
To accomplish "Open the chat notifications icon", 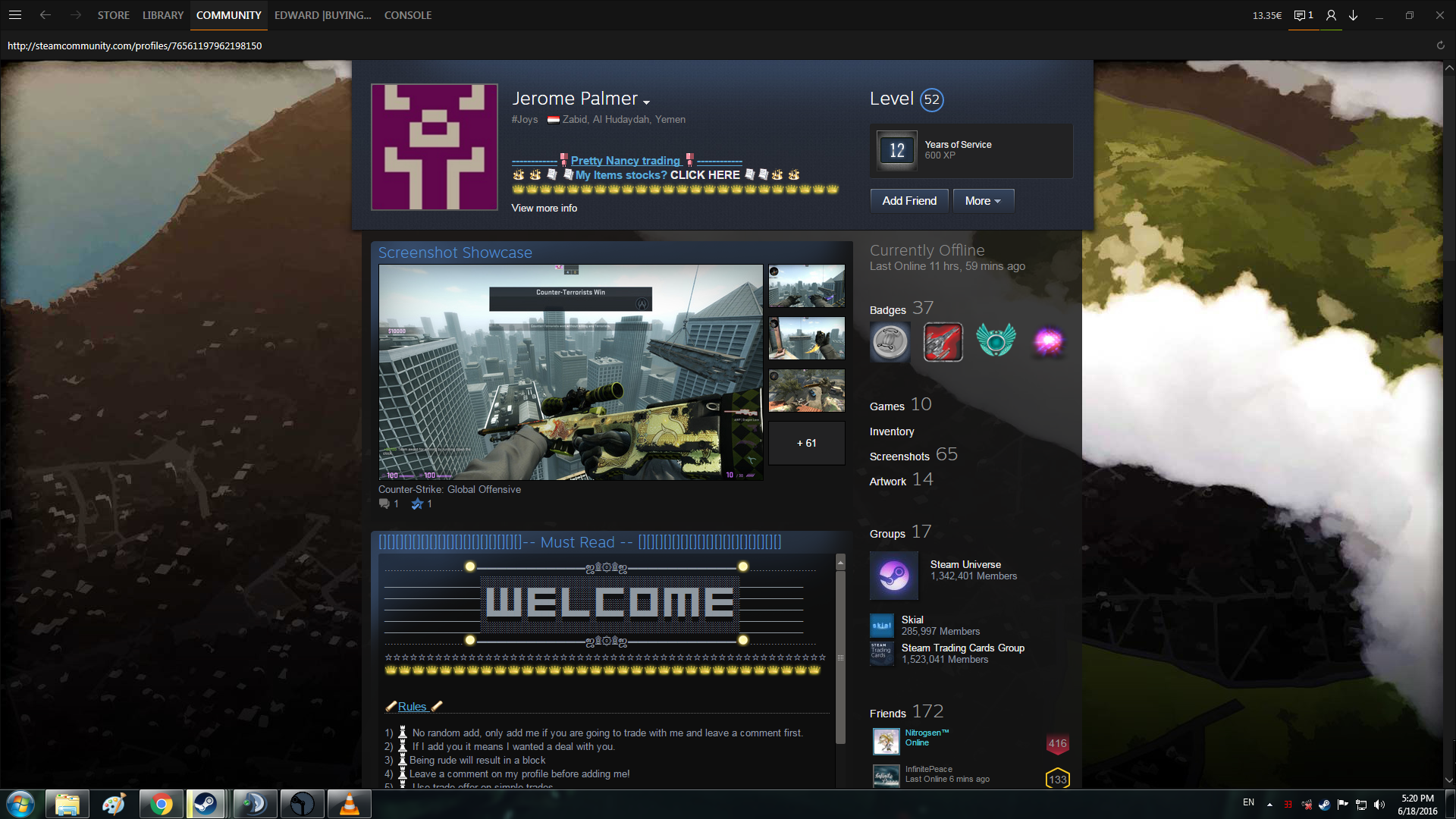I will tap(1303, 15).
